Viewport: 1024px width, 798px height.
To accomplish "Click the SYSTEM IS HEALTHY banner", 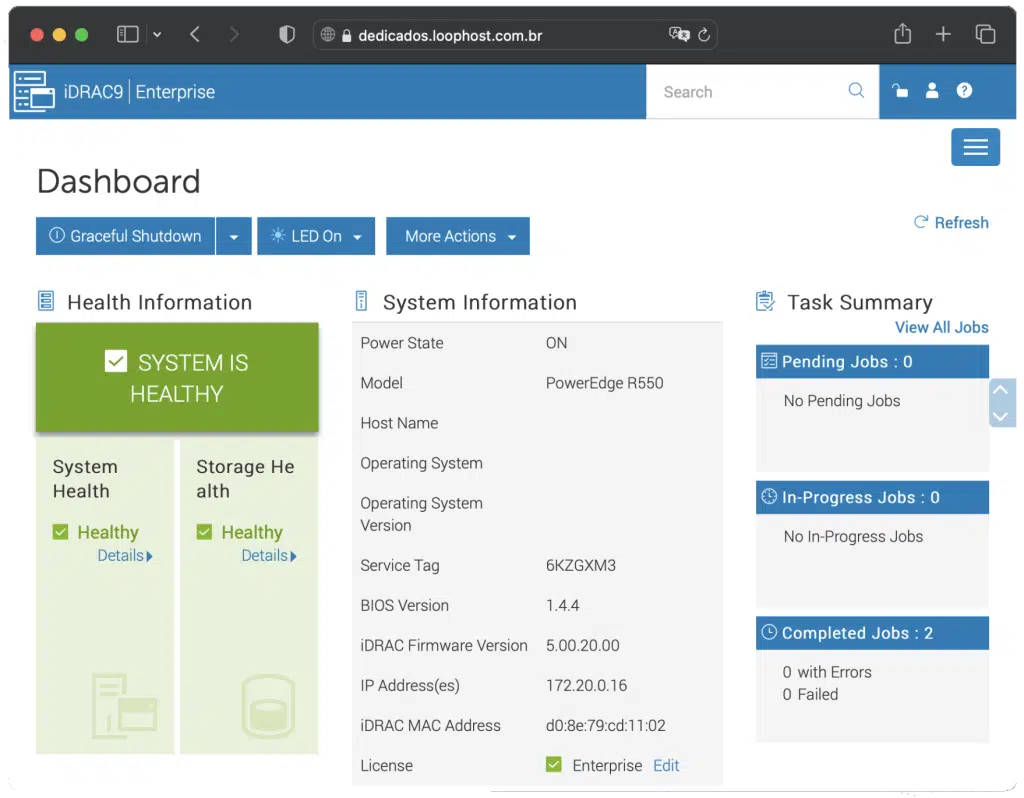I will 177,377.
